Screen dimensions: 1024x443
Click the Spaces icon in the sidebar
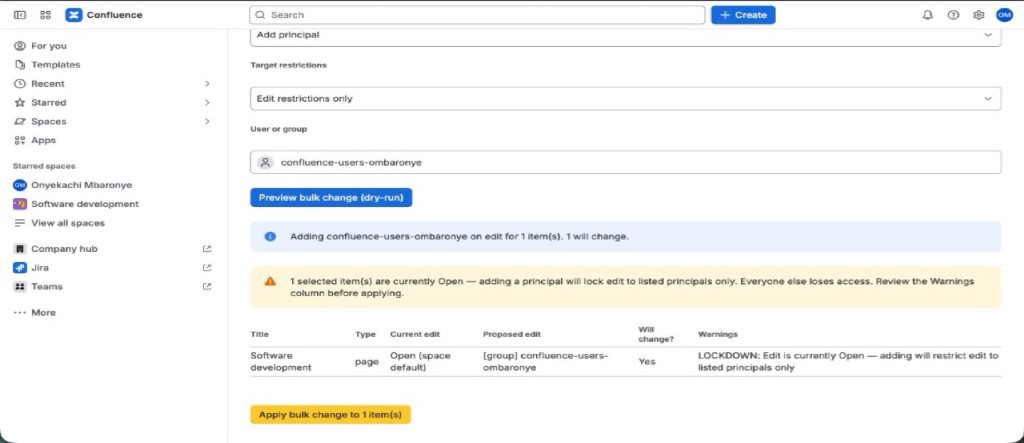tap(20, 122)
